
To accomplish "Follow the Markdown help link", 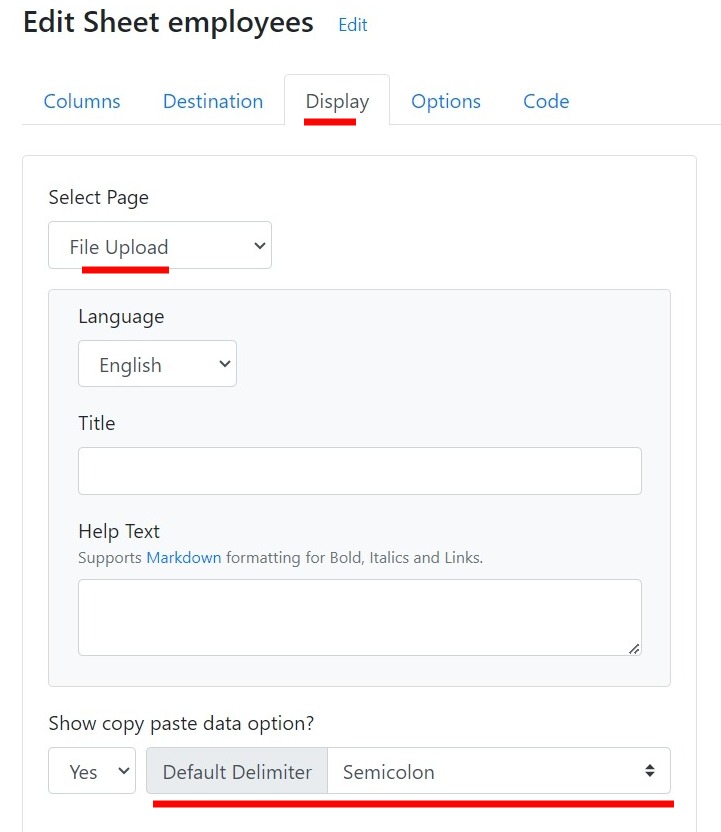I will click(x=184, y=558).
